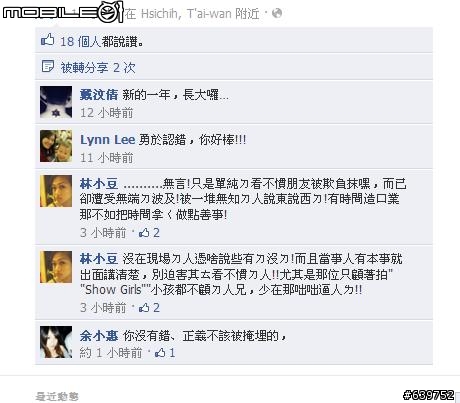Click the like count icon under 林小豆's second comment
Screen dimensions: 460x403
[144, 308]
